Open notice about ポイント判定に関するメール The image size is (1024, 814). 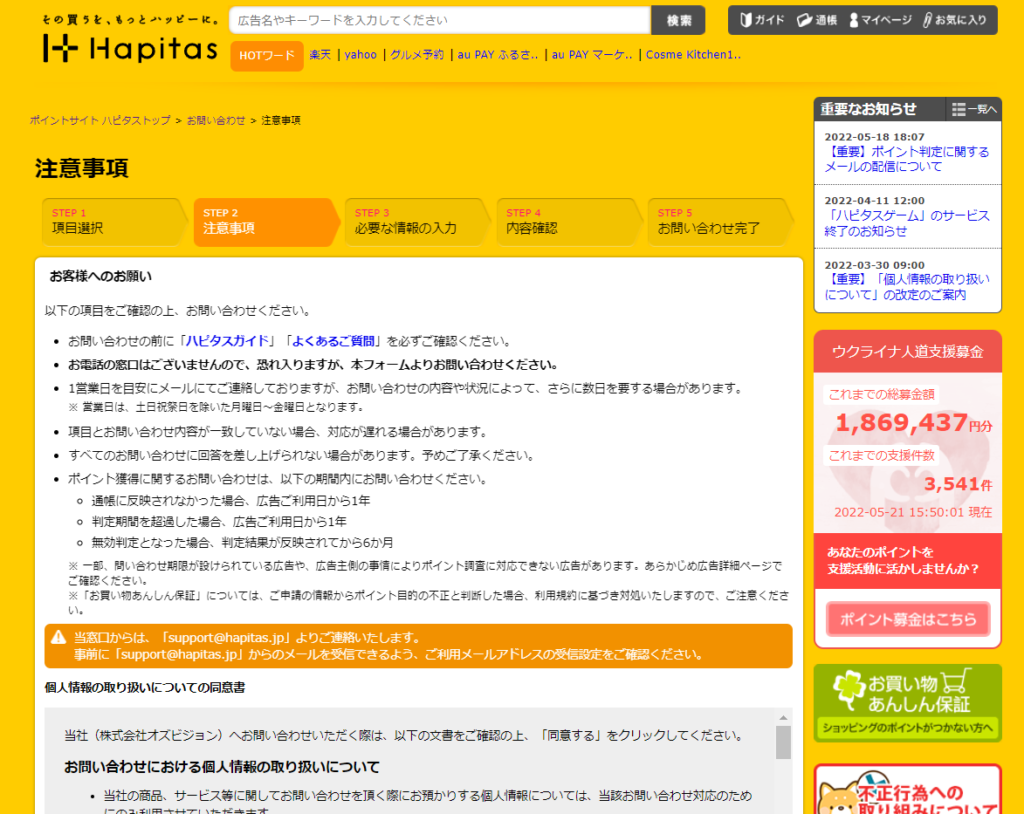click(x=906, y=159)
